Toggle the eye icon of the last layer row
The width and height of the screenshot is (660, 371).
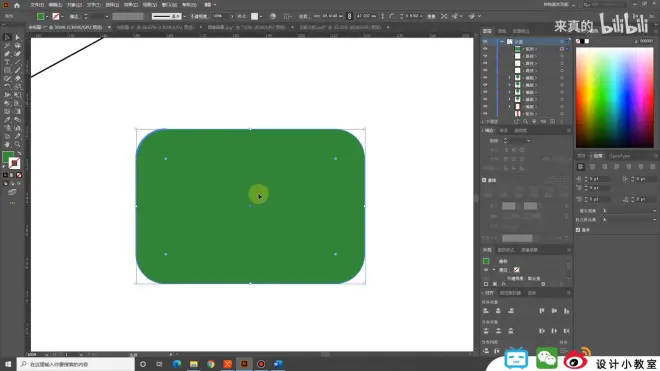pyautogui.click(x=485, y=114)
